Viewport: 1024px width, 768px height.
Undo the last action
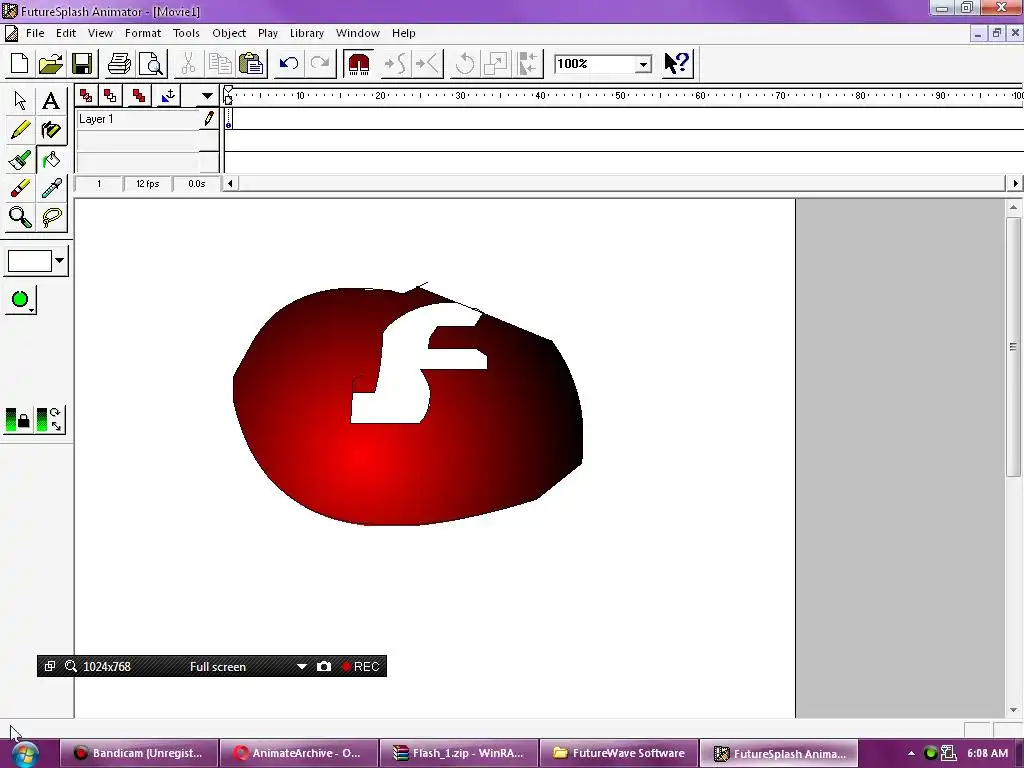click(289, 63)
